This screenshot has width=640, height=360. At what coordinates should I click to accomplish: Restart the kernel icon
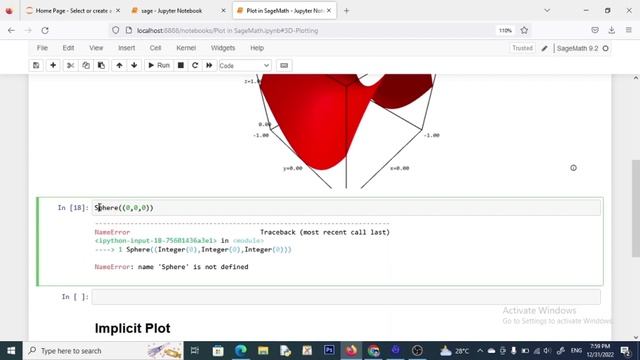point(195,65)
